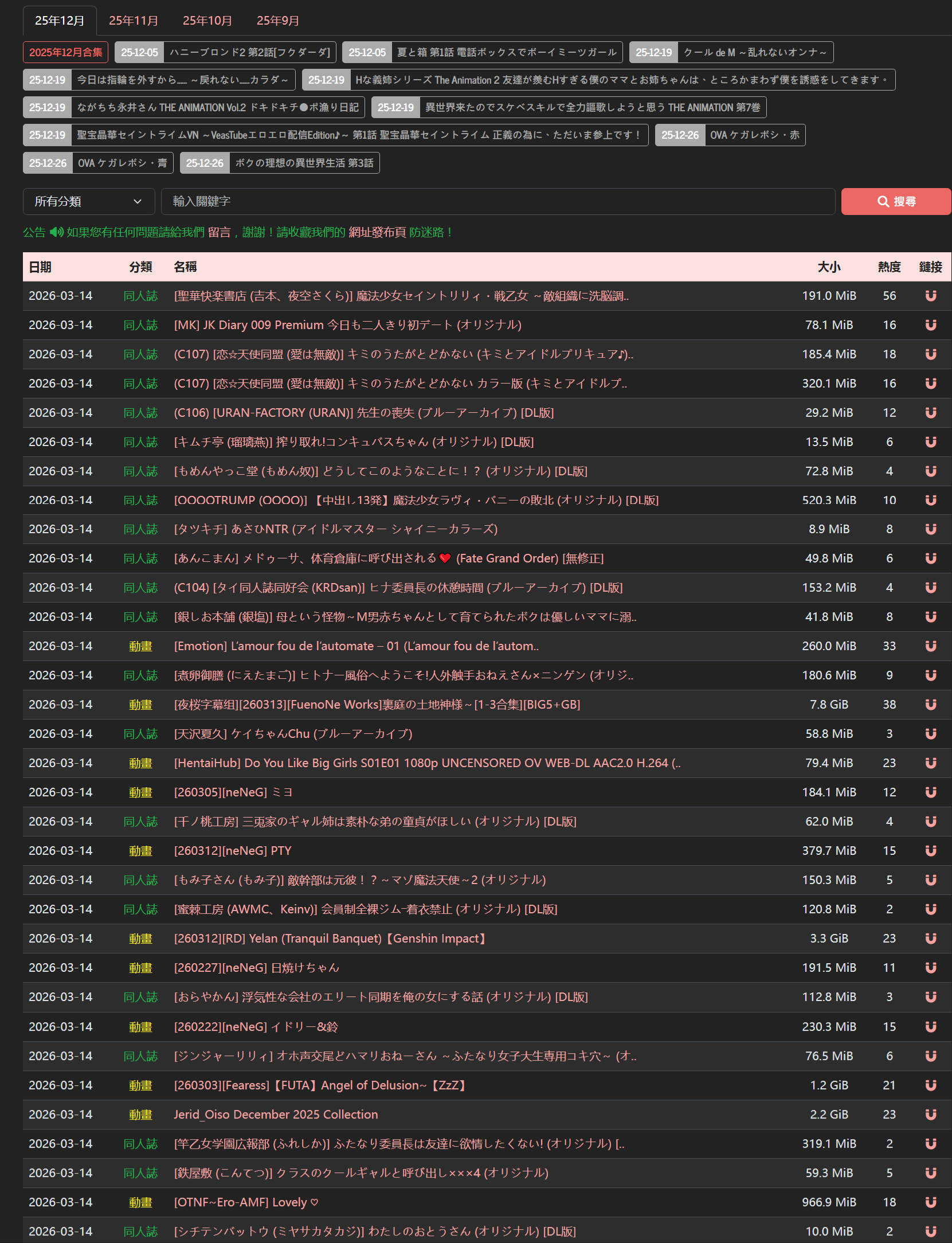952x1243 pixels.
Task: Click the announcement speaker icon
Action: pyautogui.click(x=56, y=232)
